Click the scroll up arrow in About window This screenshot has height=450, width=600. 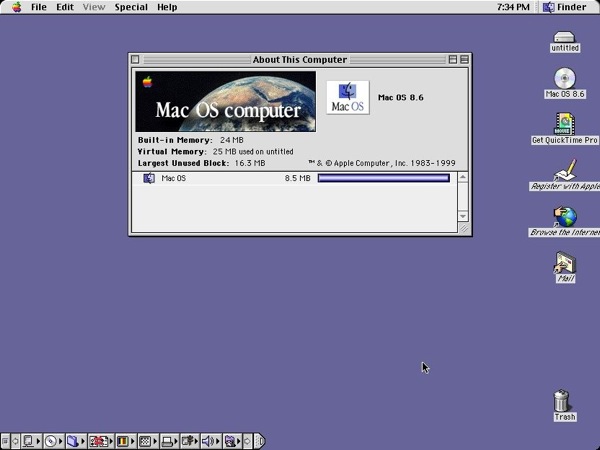(463, 177)
